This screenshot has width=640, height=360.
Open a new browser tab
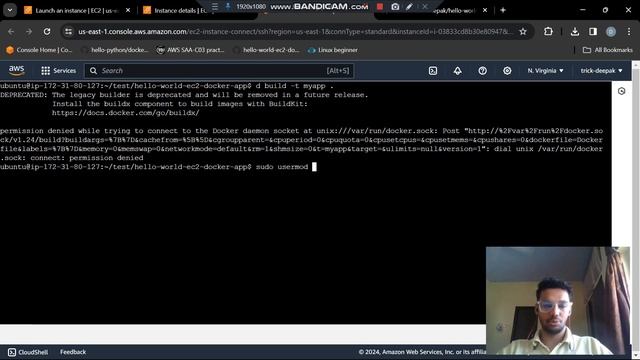click(503, 10)
